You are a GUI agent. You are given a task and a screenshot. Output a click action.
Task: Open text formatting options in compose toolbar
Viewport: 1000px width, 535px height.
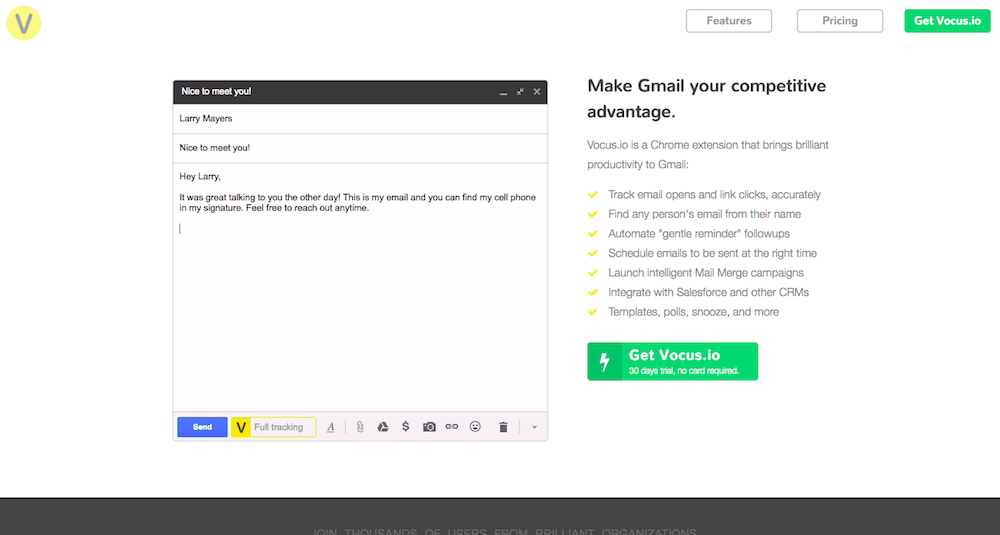point(331,427)
